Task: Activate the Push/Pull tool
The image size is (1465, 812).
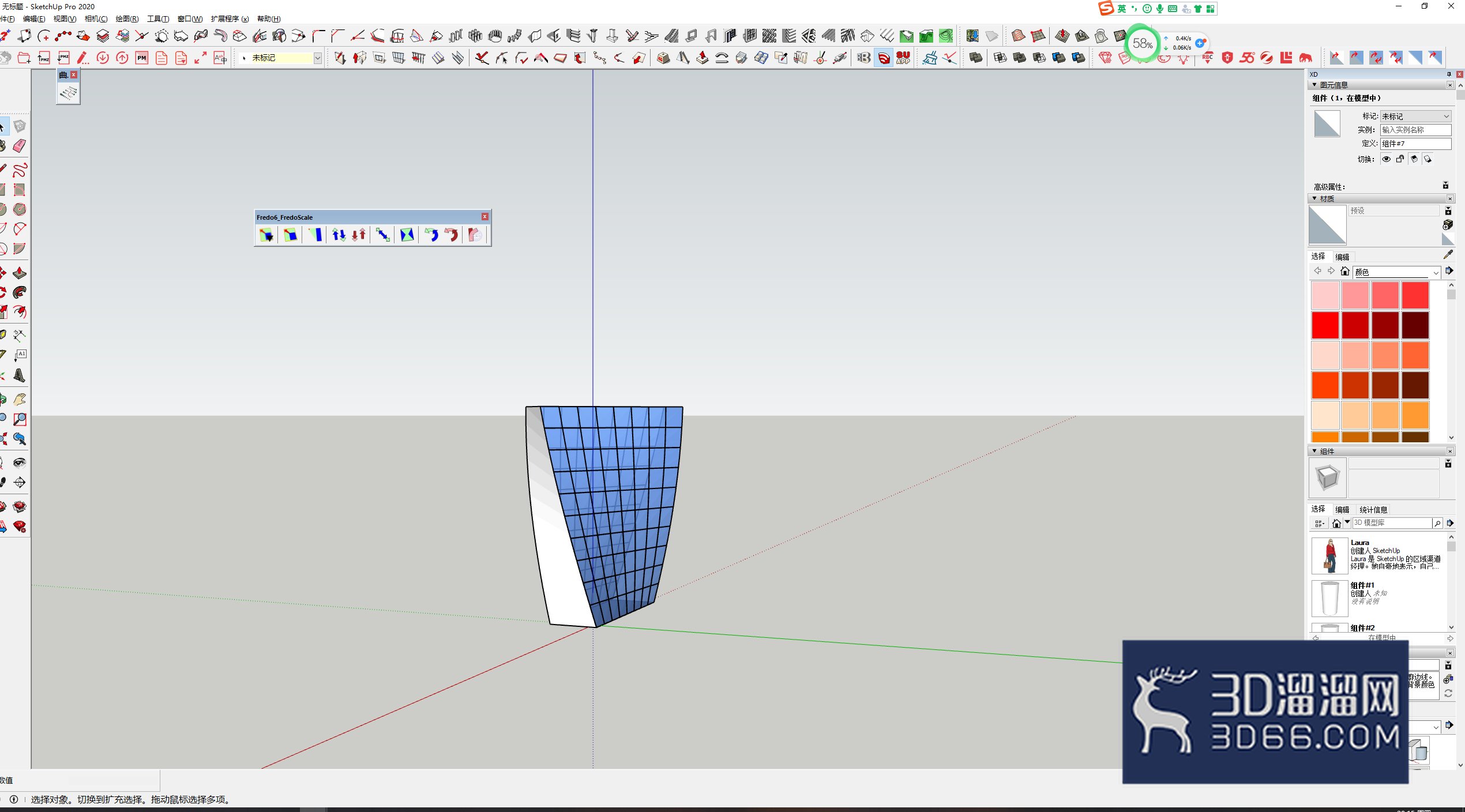Action: [20, 273]
